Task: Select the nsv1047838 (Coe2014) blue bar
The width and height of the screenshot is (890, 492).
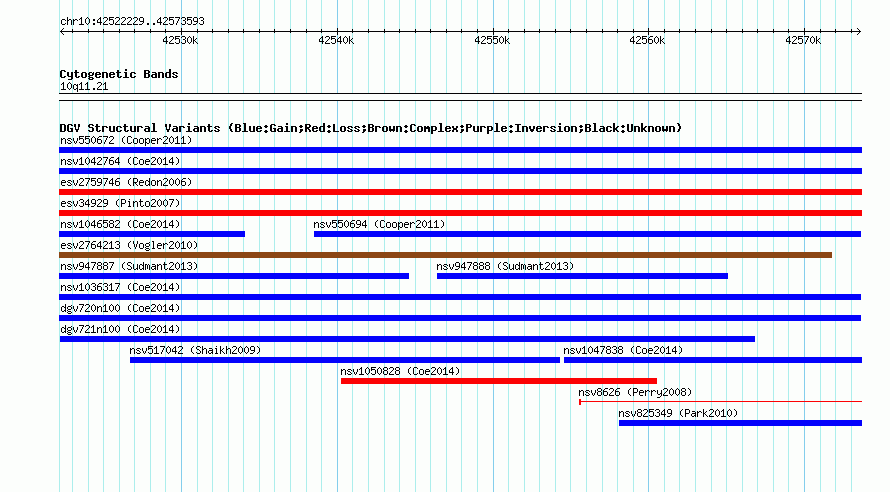Action: (x=713, y=360)
